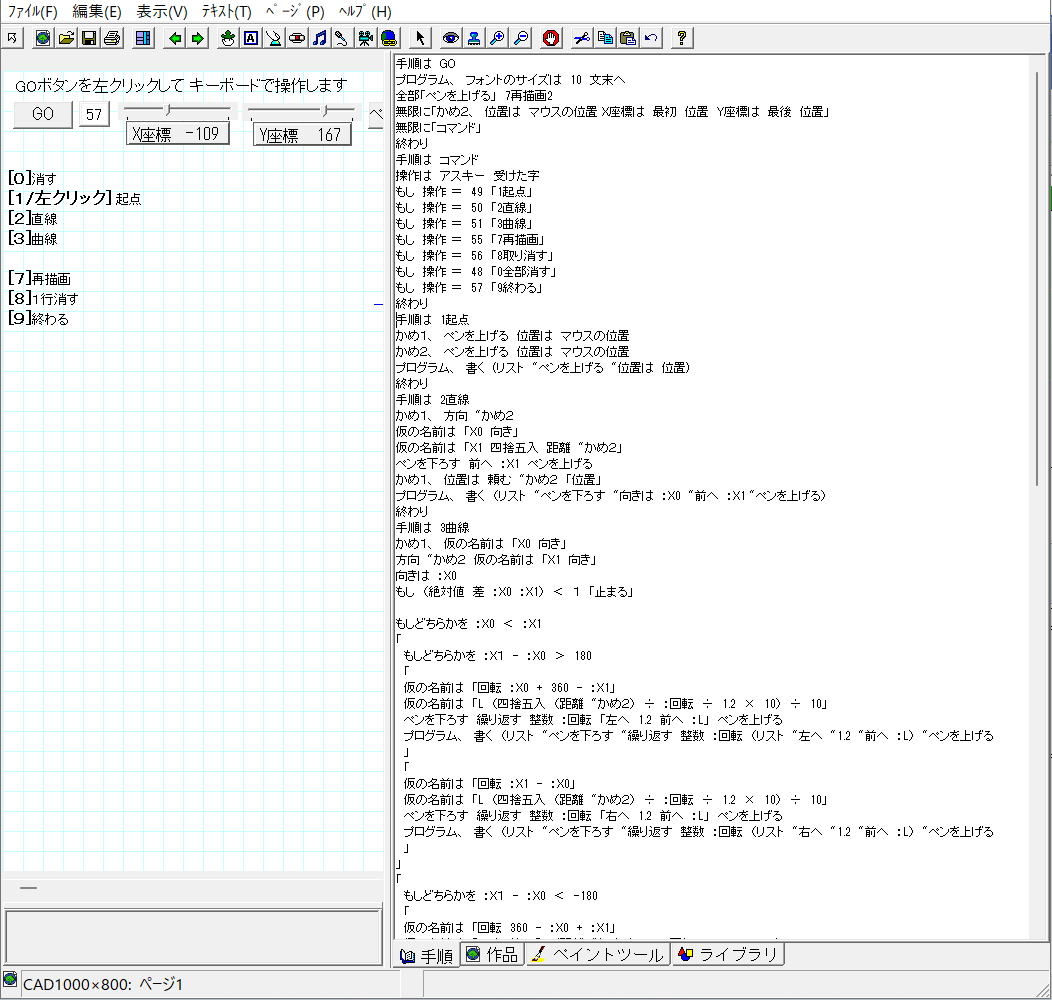Screen dimensions: 1052x1000
Task: Open the 編集(E) menu
Action: coord(97,11)
